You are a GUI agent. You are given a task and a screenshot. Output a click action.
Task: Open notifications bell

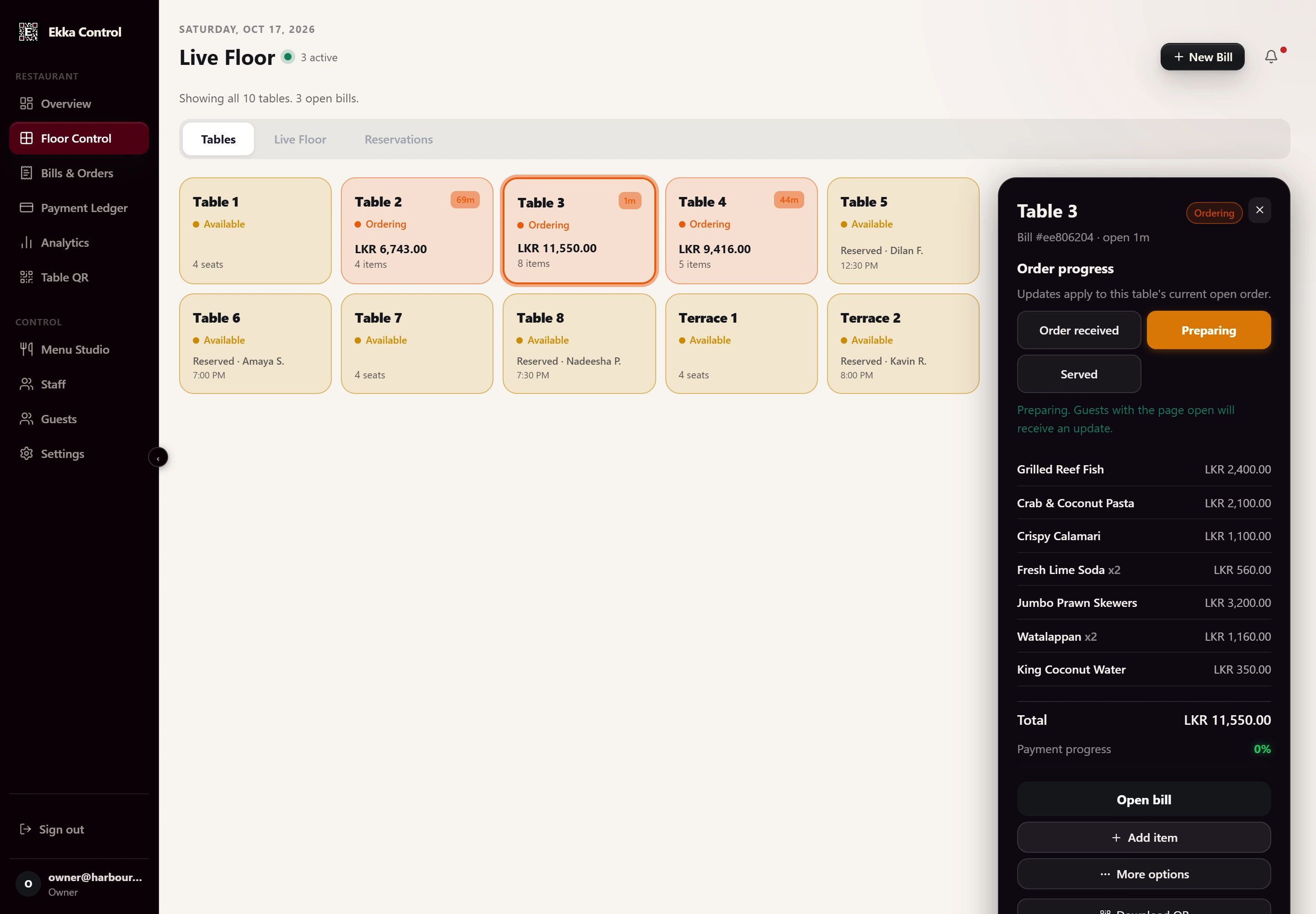[x=1271, y=57]
